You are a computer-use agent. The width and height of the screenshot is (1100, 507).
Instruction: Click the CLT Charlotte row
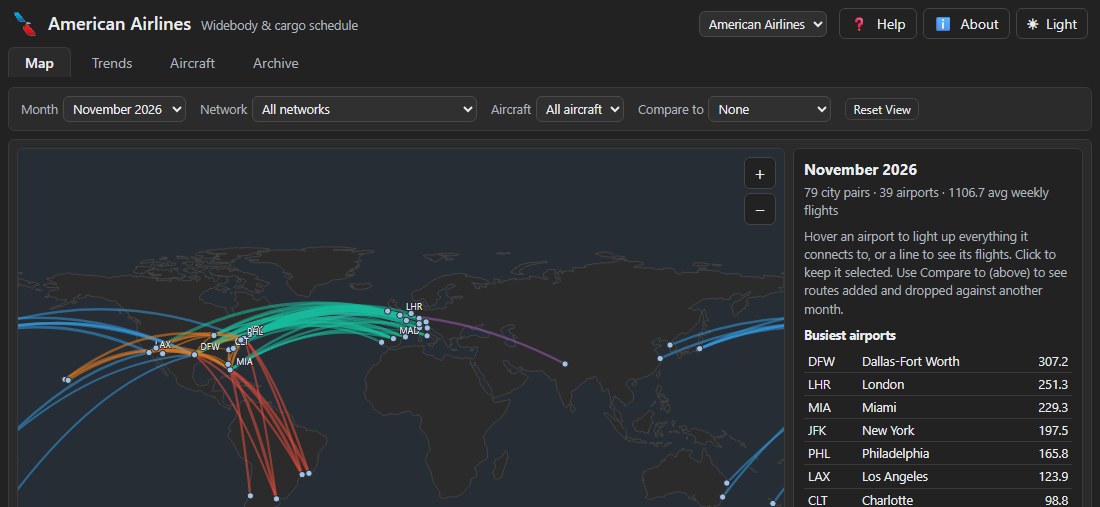[x=938, y=499]
